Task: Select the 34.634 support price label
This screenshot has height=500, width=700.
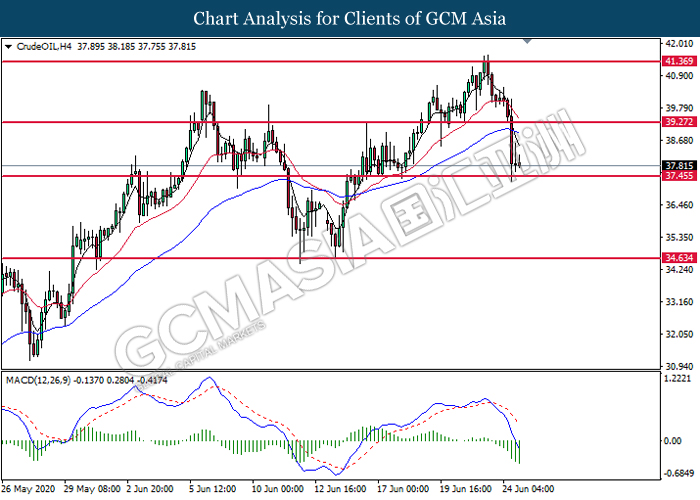Action: coord(679,258)
